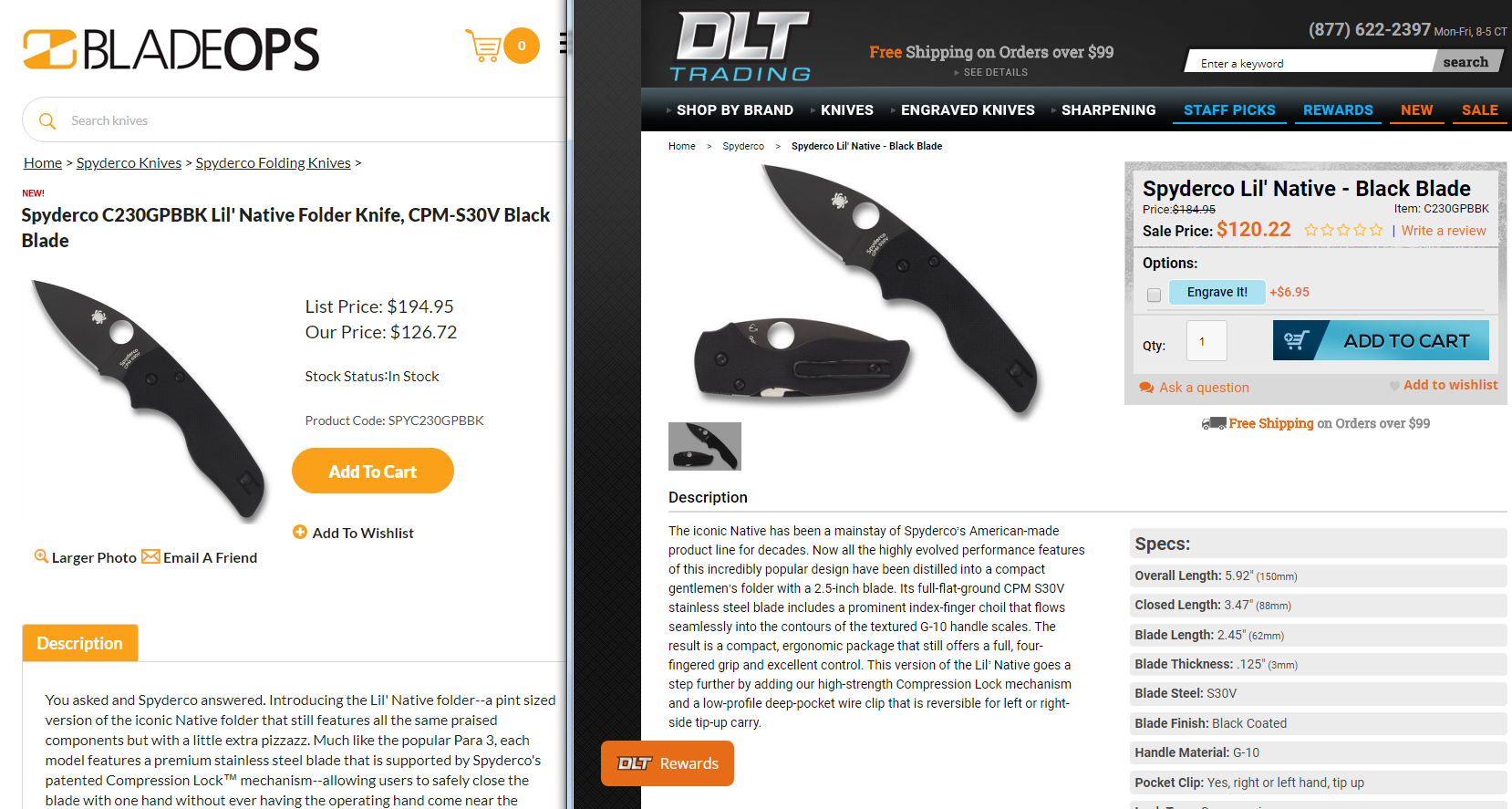Select the knife thumbnail image
The height and width of the screenshot is (809, 1512).
click(704, 446)
